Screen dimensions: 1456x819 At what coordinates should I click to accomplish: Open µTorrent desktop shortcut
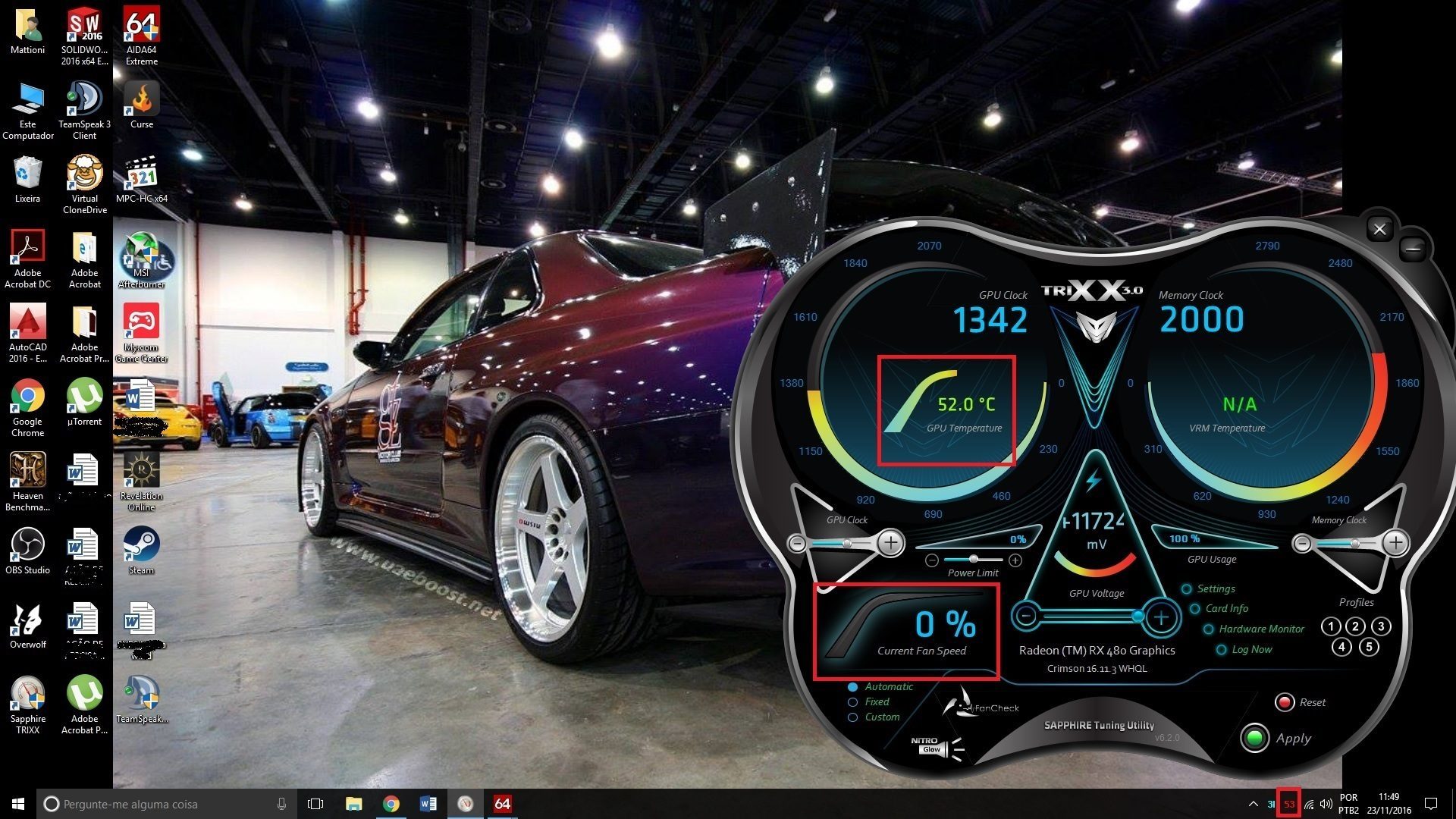click(84, 402)
